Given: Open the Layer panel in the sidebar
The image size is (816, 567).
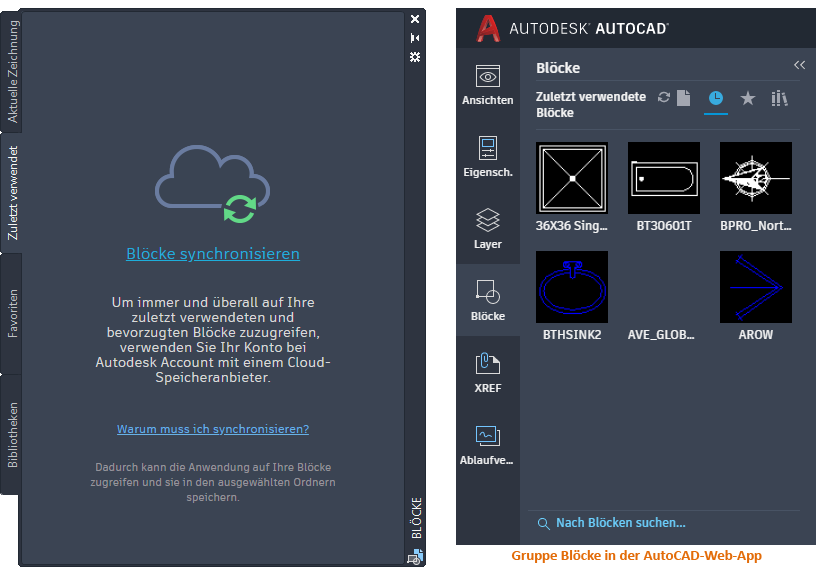Looking at the screenshot, I should tap(488, 228).
